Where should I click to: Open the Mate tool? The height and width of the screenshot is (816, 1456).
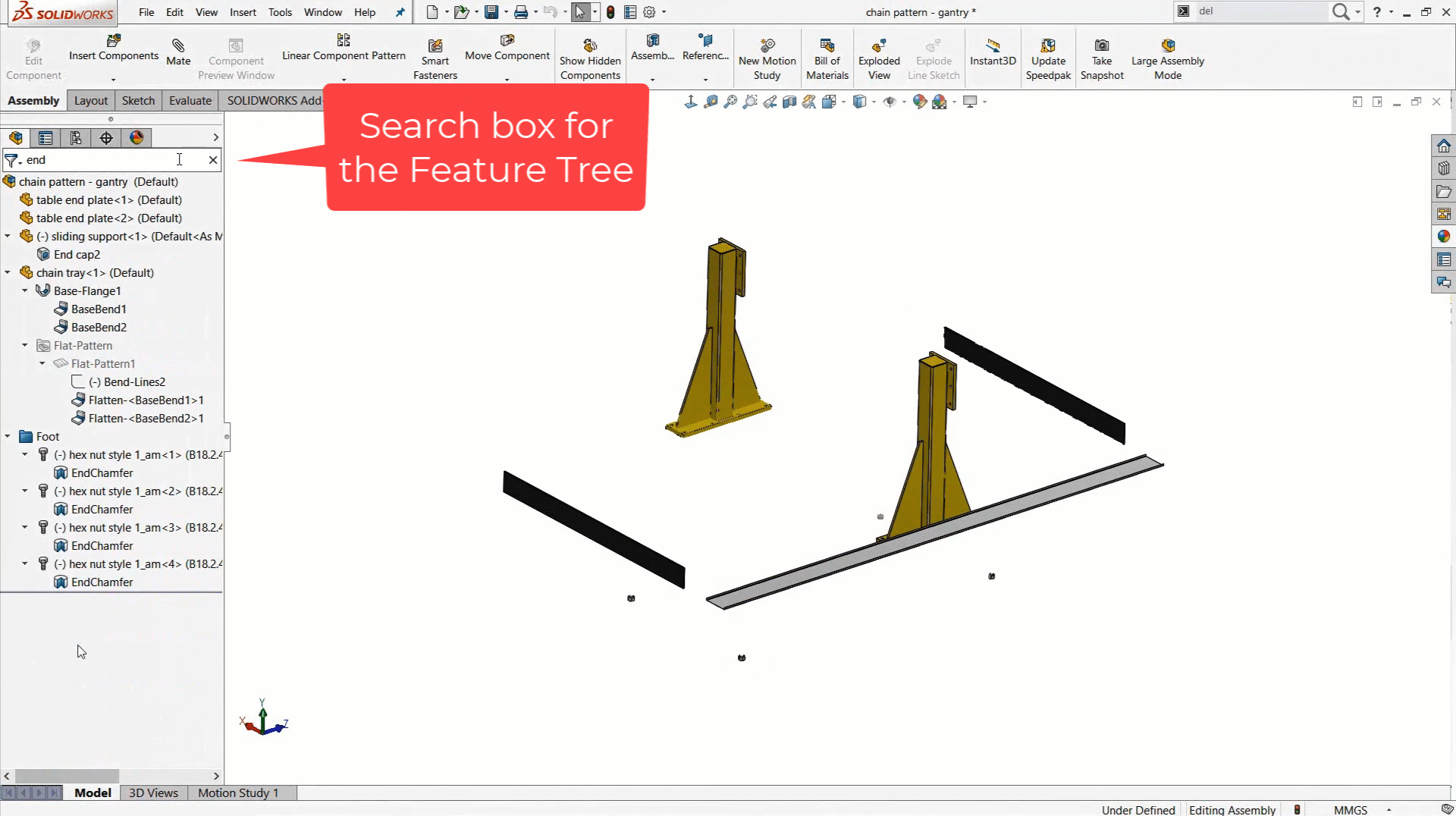coord(178,52)
